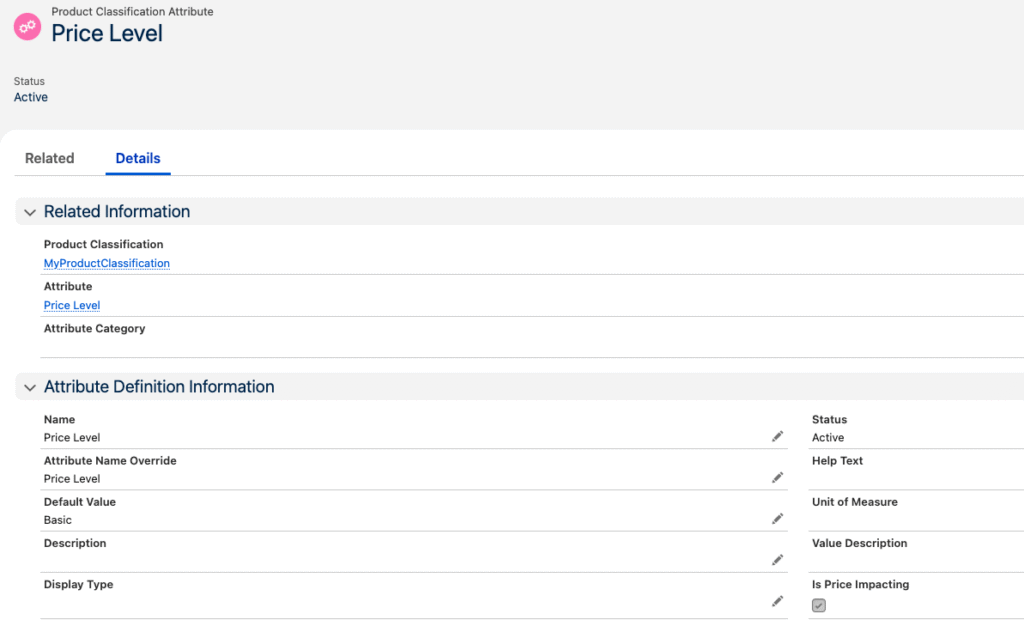Edit the Name field with pencil icon
Screen dimensions: 1024x620
[x=777, y=437]
